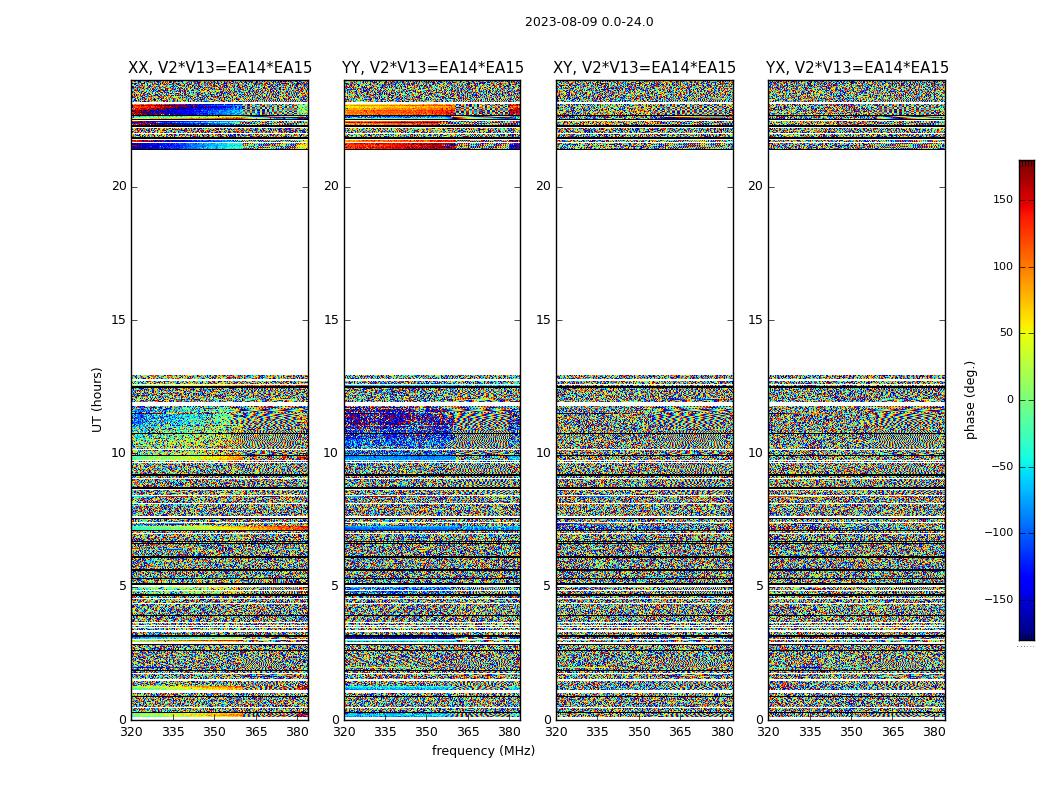This screenshot has height=800, width=1050.
Task: Select the 'XX, V2*V13=EA14*EA15' panel title
Action: [x=220, y=68]
